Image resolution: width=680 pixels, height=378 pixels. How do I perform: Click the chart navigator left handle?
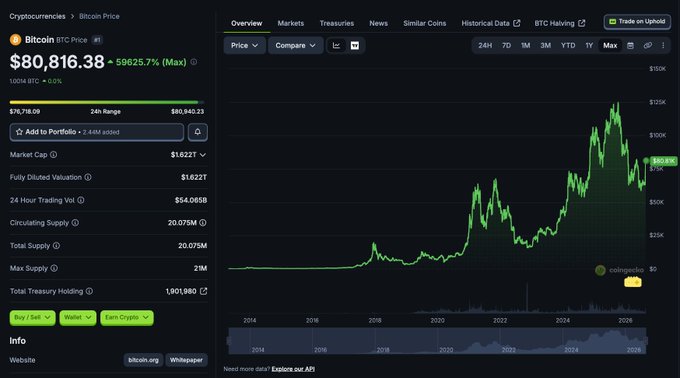(x=229, y=341)
